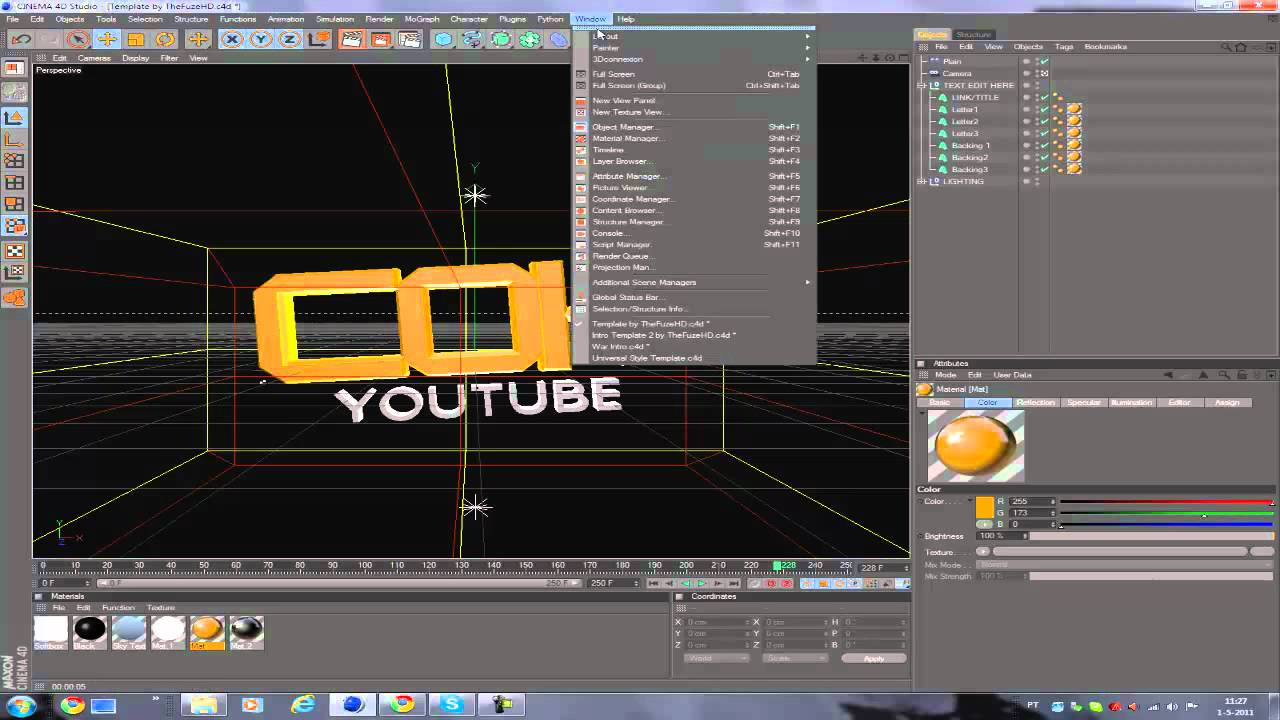The height and width of the screenshot is (720, 1280).
Task: Expand the 3Dconnexion submenu
Action: coord(695,59)
